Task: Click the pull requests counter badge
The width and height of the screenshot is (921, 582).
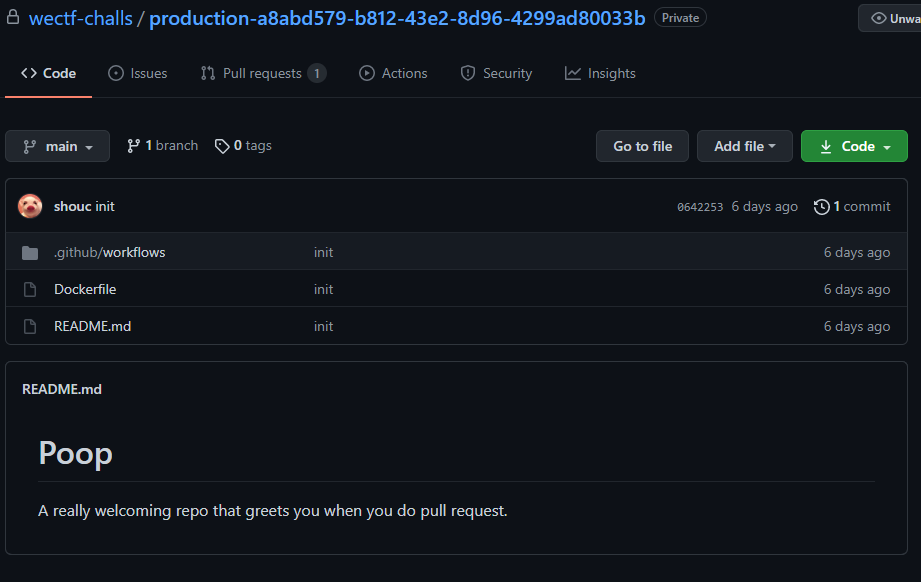Action: coord(317,73)
